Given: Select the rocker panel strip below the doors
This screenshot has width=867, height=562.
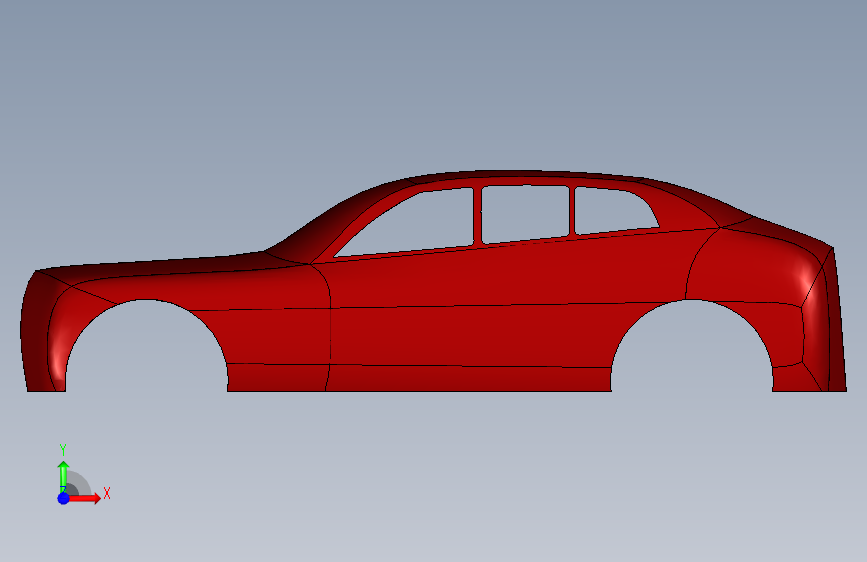Looking at the screenshot, I should pyautogui.click(x=470, y=379).
